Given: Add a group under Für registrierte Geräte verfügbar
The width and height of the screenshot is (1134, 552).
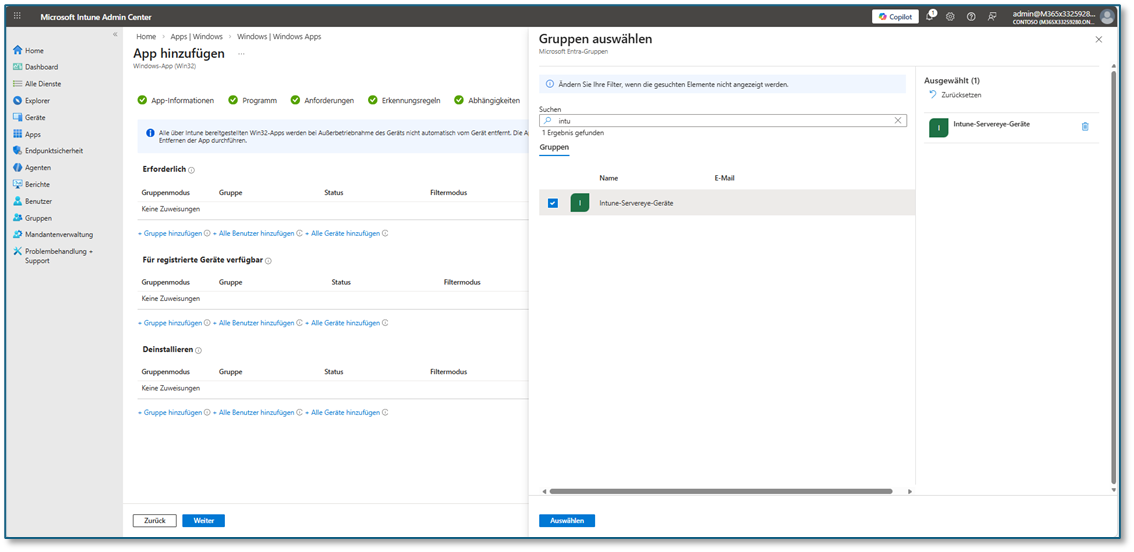Looking at the screenshot, I should point(170,323).
